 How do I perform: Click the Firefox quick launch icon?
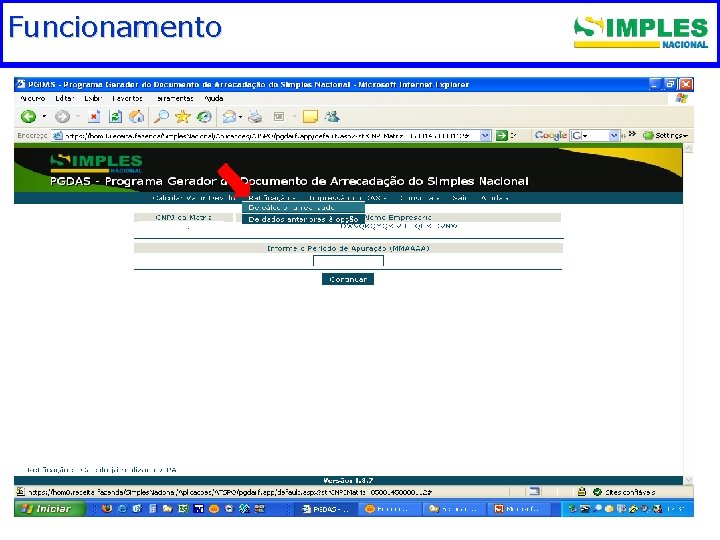tap(107, 509)
